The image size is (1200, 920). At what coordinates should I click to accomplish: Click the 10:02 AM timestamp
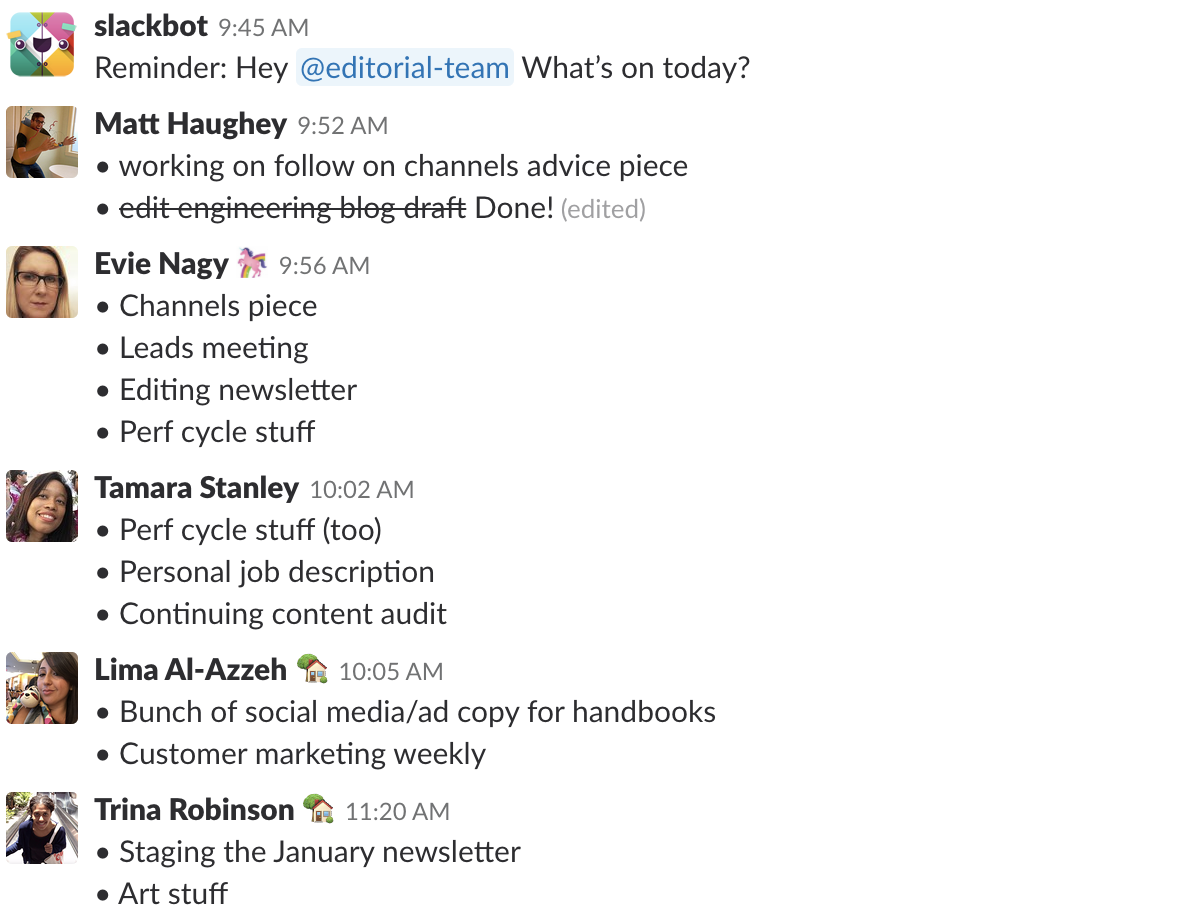click(362, 490)
